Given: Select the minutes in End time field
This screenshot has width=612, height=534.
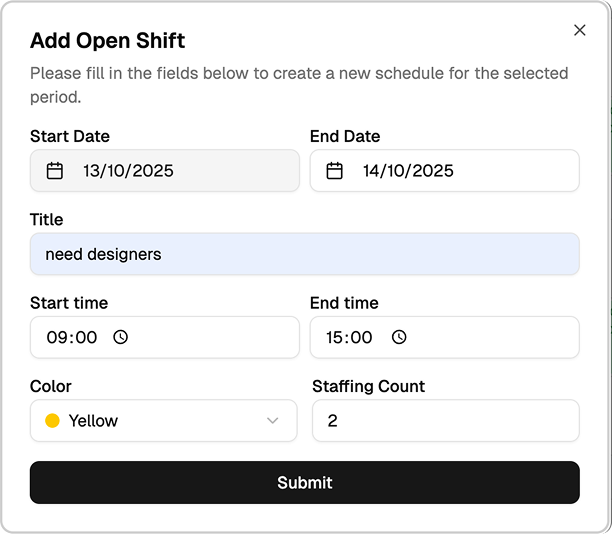Looking at the screenshot, I should point(363,338).
